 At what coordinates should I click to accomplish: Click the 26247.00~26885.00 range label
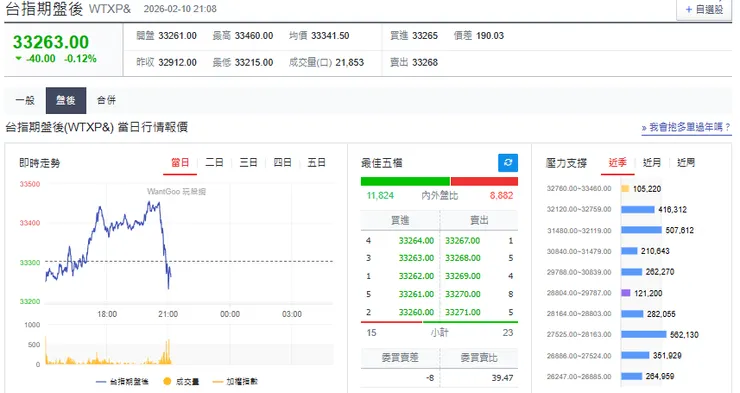[579, 376]
